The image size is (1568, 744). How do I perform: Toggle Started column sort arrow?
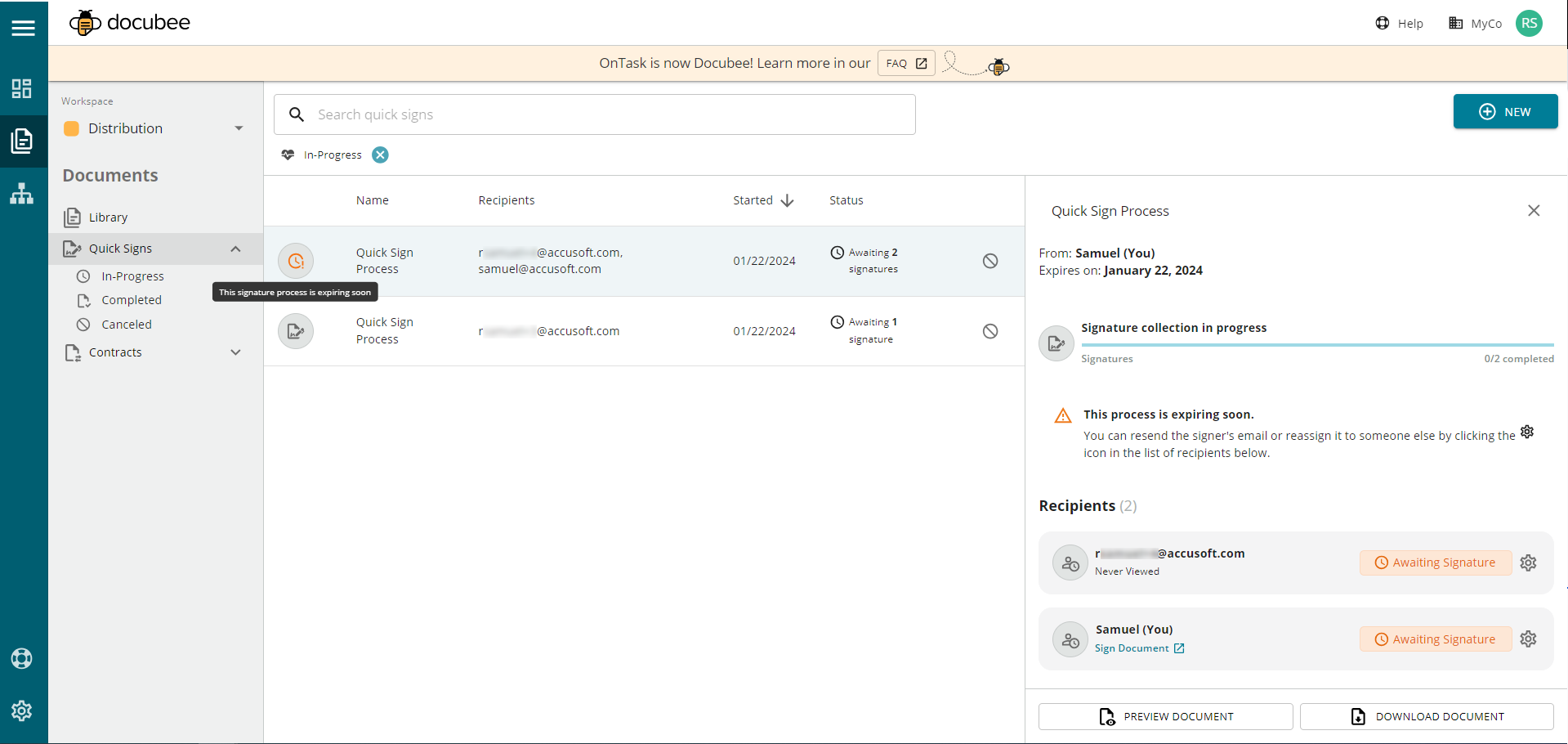click(x=787, y=200)
